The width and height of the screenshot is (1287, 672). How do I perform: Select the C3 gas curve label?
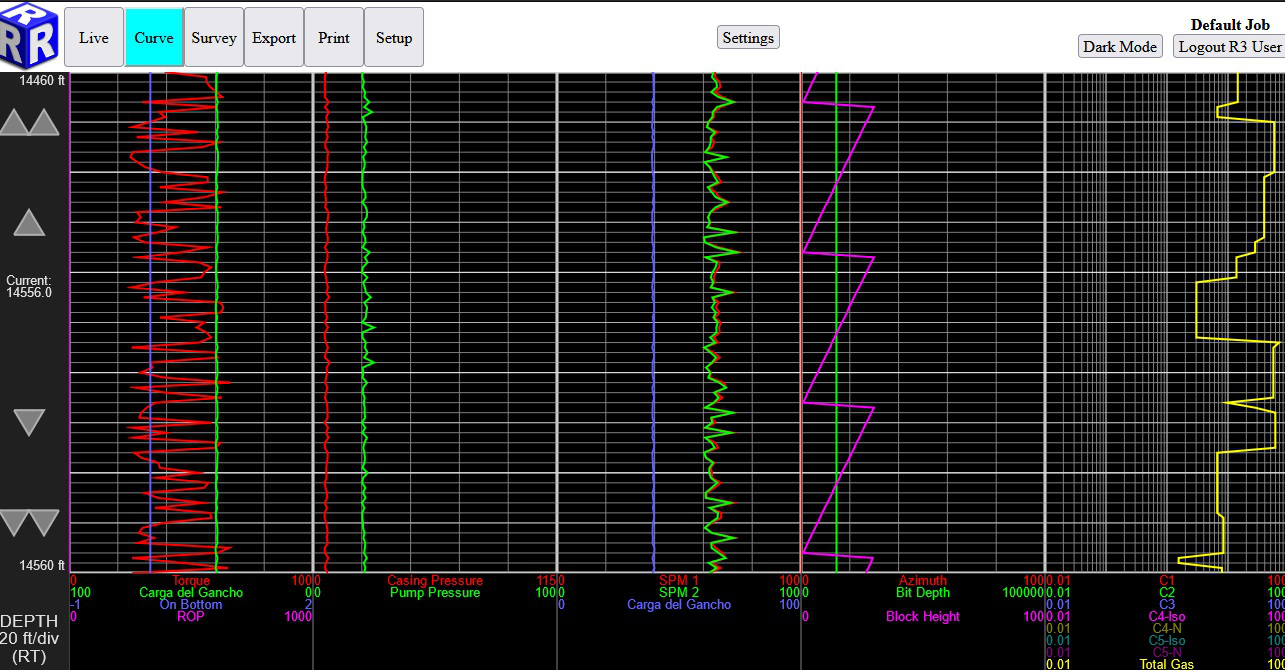click(1167, 605)
